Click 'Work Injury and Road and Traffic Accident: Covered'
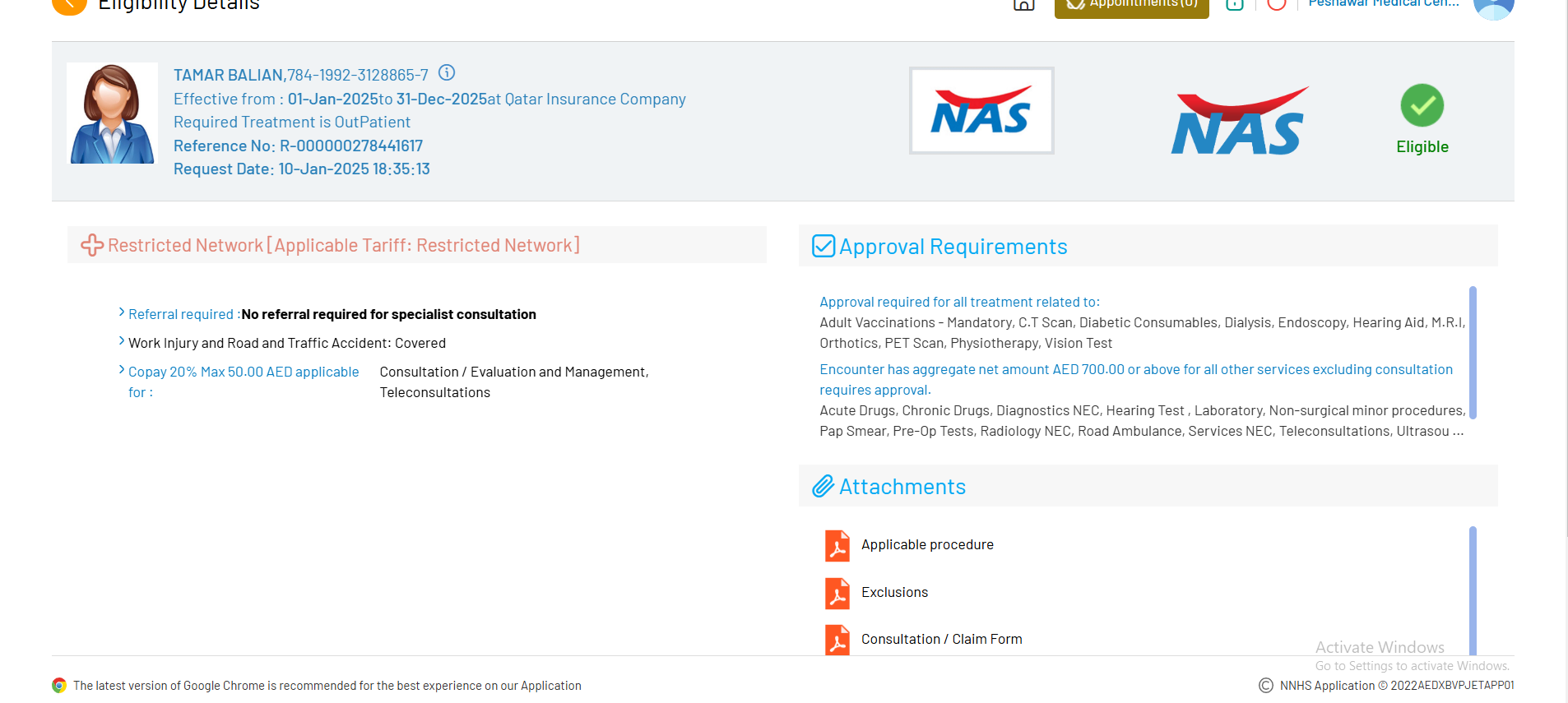The image size is (1568, 703). click(287, 343)
